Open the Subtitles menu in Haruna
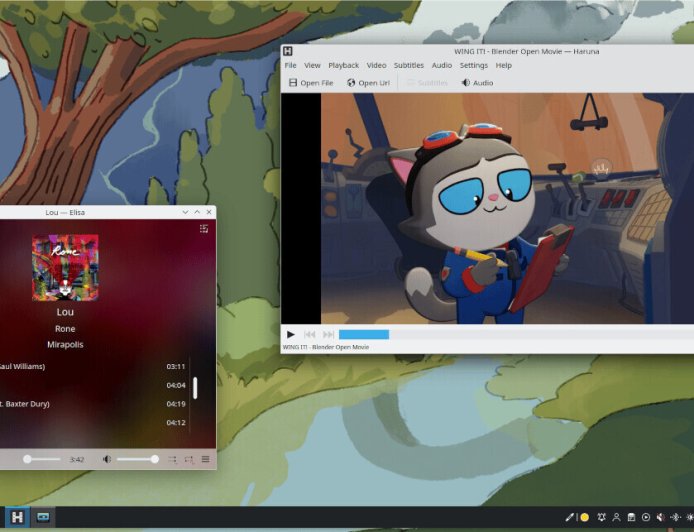The height and width of the screenshot is (532, 694). pyautogui.click(x=409, y=65)
